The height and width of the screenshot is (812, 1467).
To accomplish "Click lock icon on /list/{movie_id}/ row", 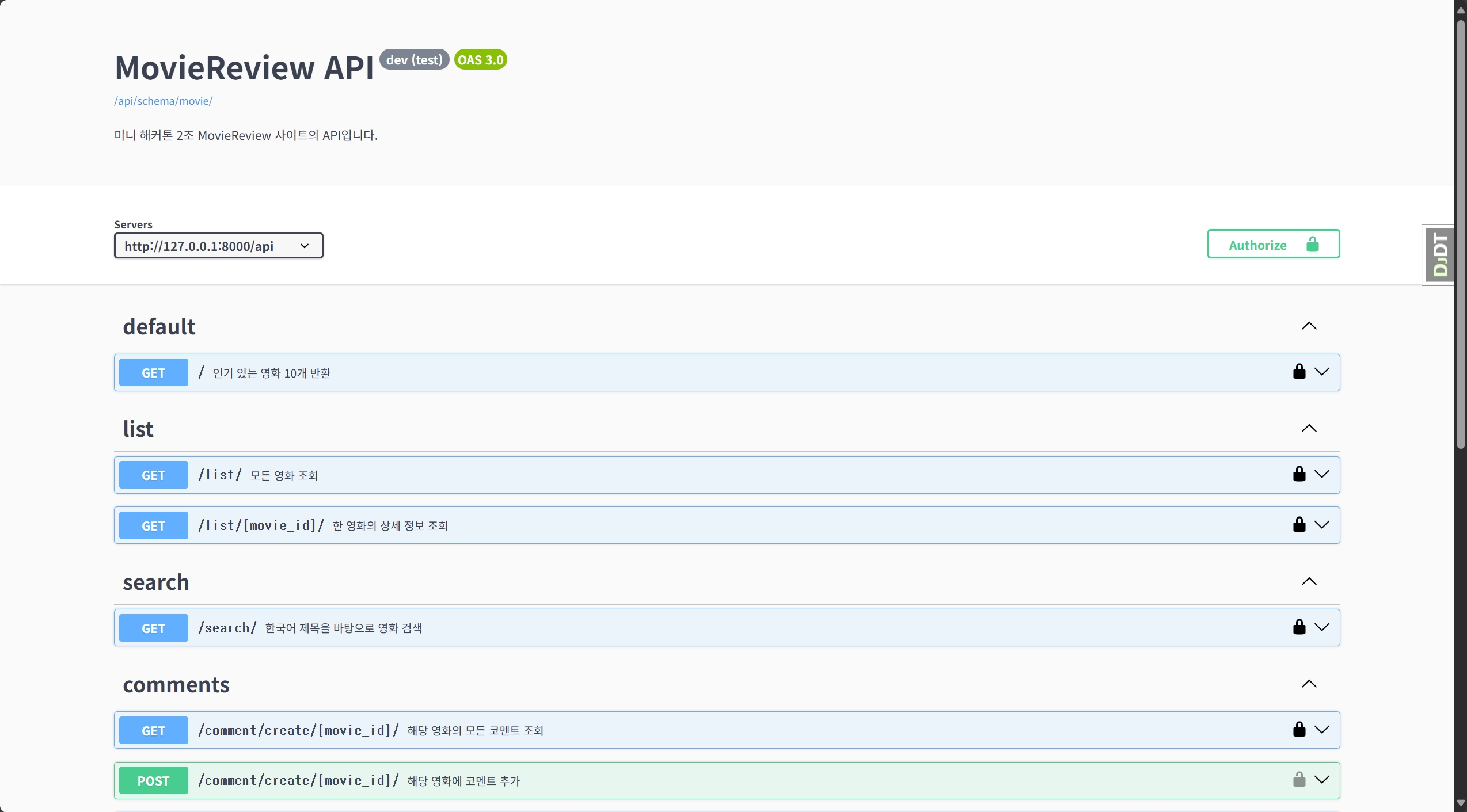I will click(x=1299, y=525).
